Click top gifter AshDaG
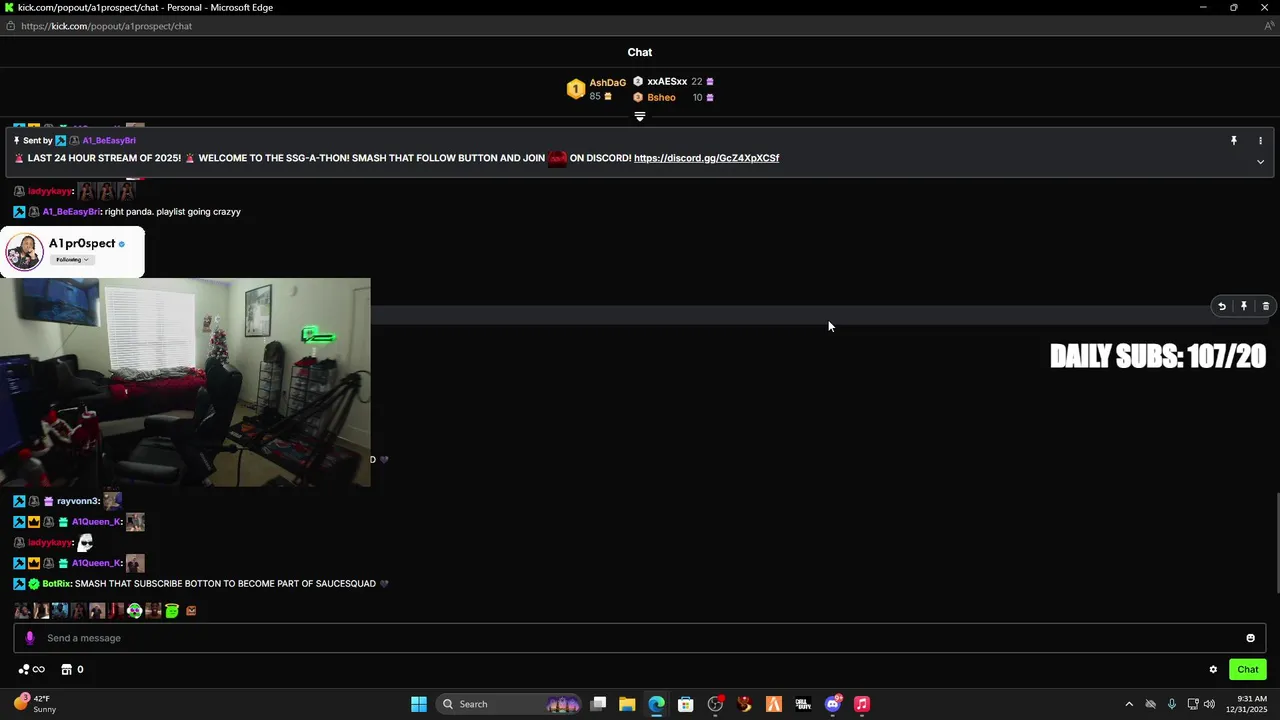The image size is (1280, 720). coord(607,83)
